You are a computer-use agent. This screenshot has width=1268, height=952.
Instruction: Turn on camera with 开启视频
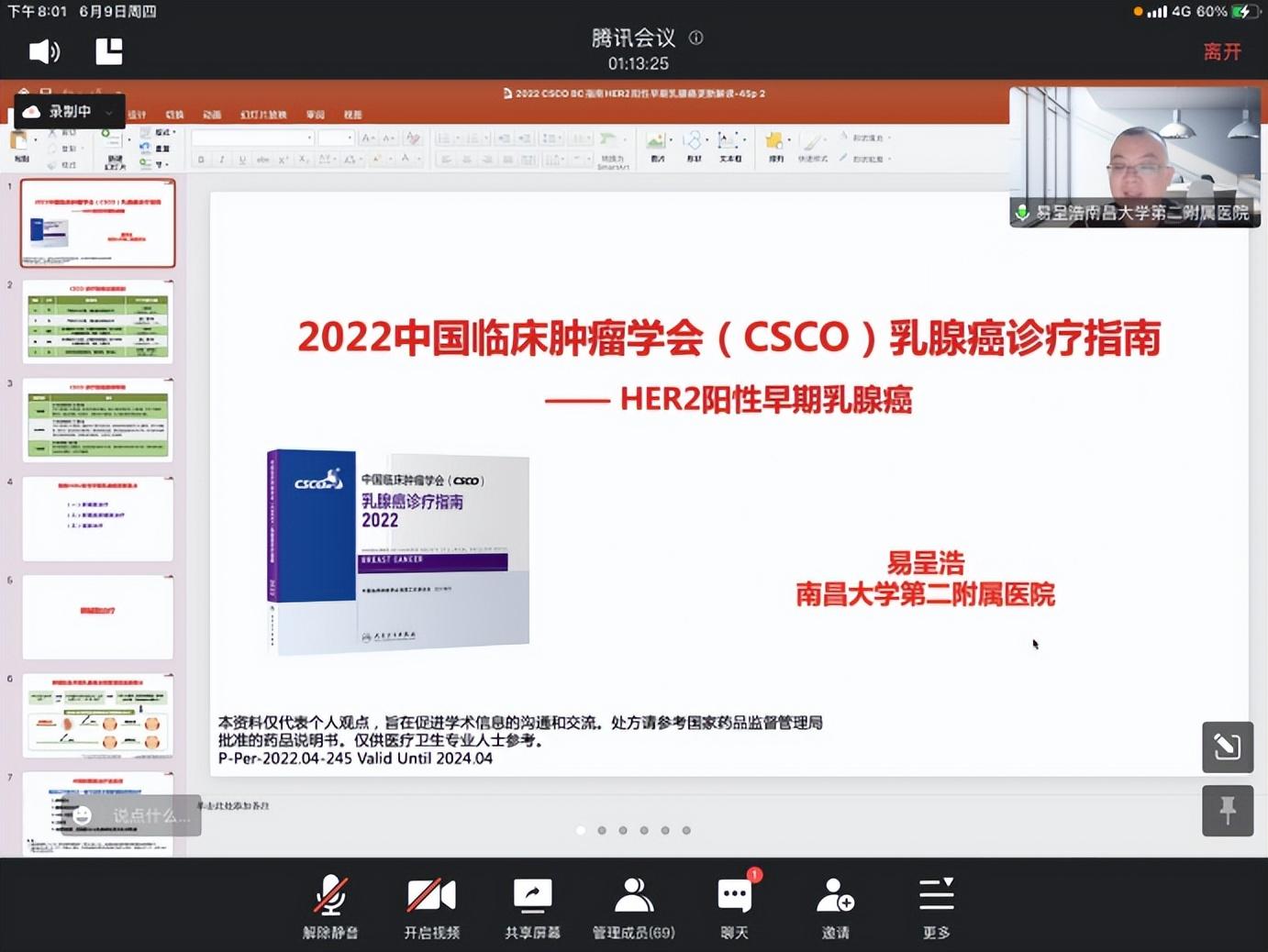pyautogui.click(x=431, y=906)
